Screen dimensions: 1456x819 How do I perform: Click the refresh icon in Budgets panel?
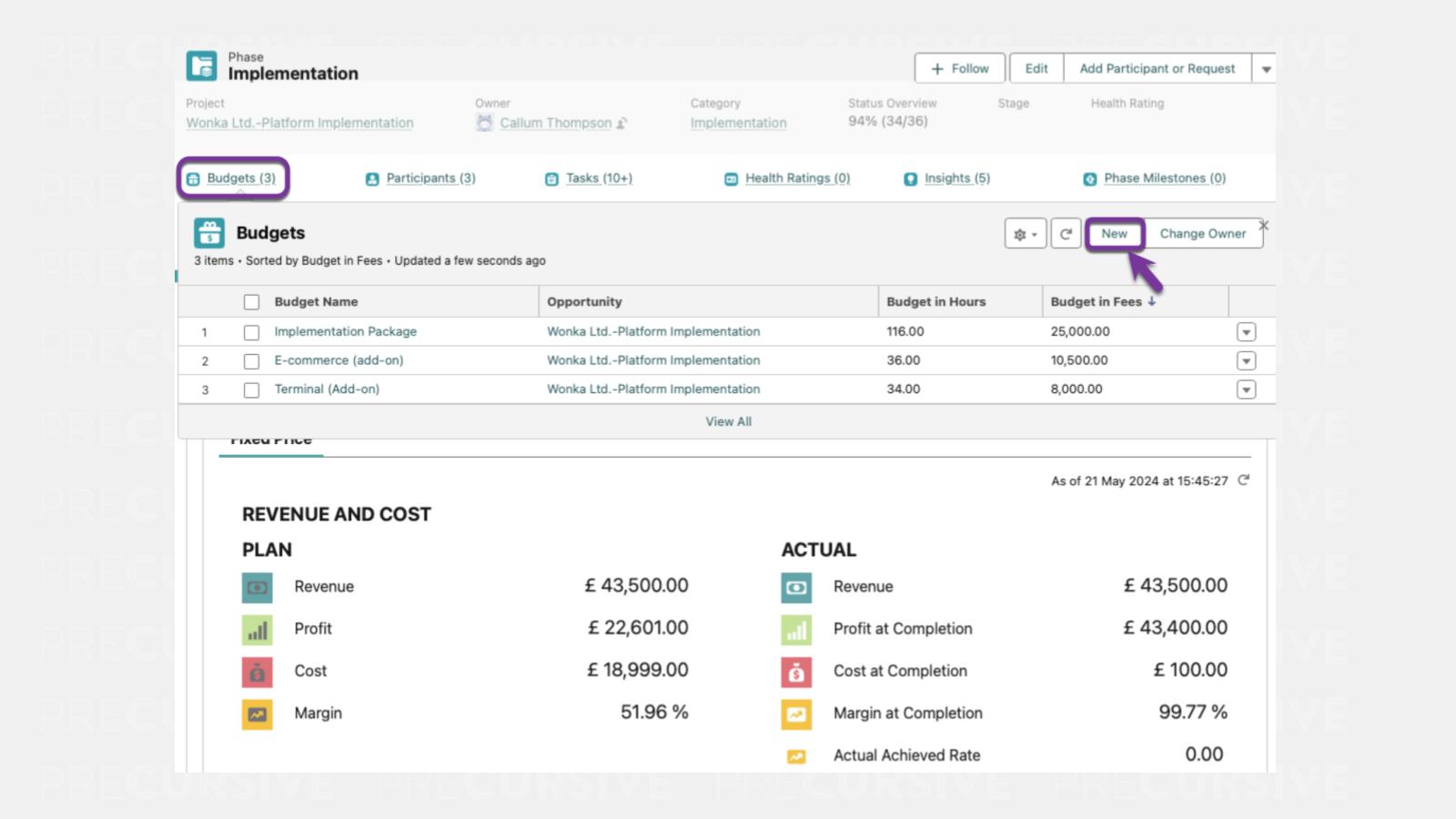[1066, 234]
